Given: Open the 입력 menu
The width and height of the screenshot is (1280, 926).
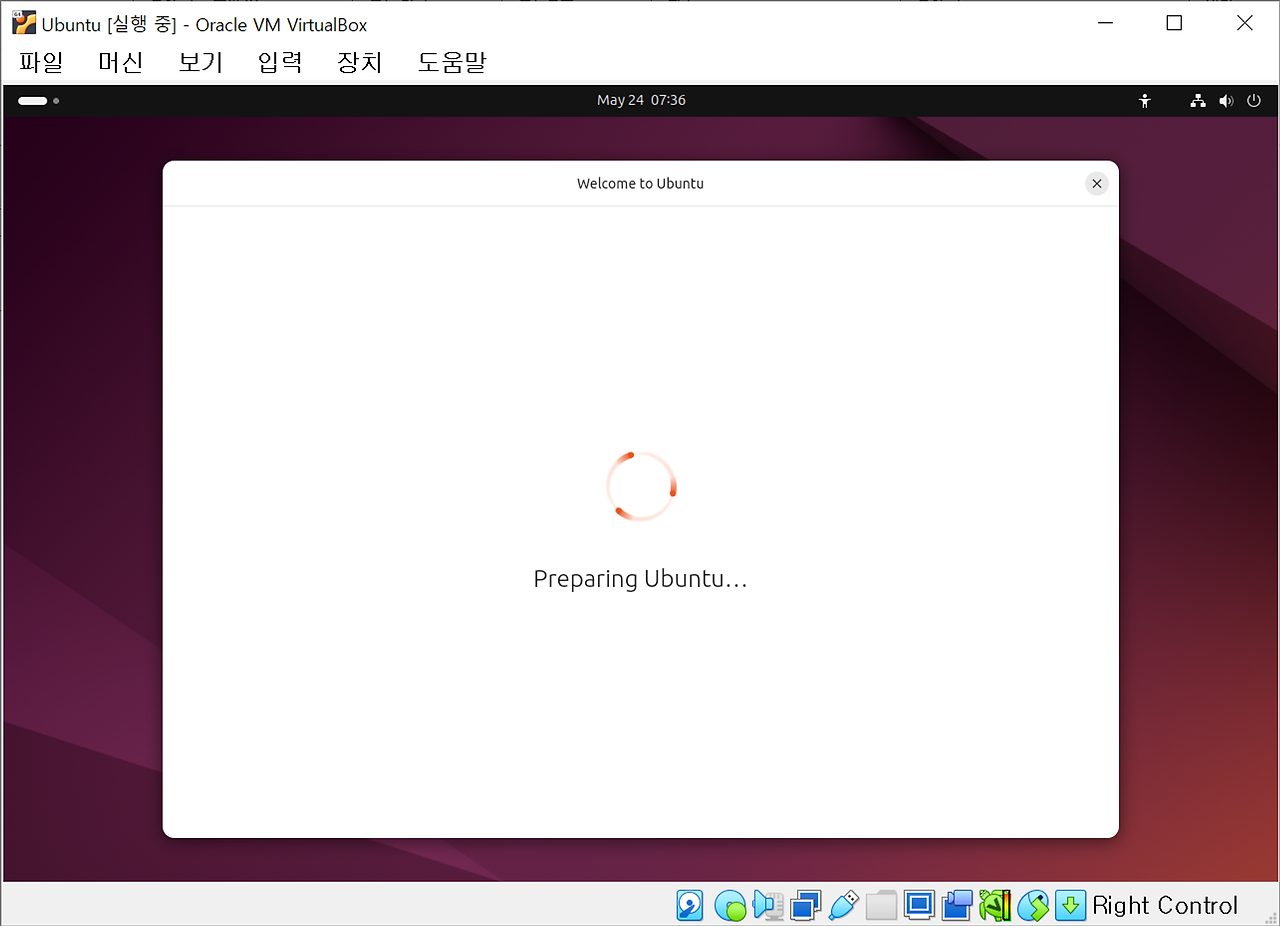Looking at the screenshot, I should (x=280, y=62).
